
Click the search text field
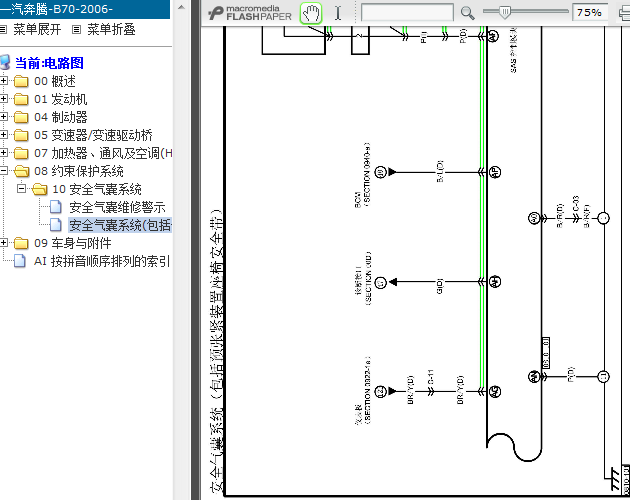pyautogui.click(x=407, y=13)
